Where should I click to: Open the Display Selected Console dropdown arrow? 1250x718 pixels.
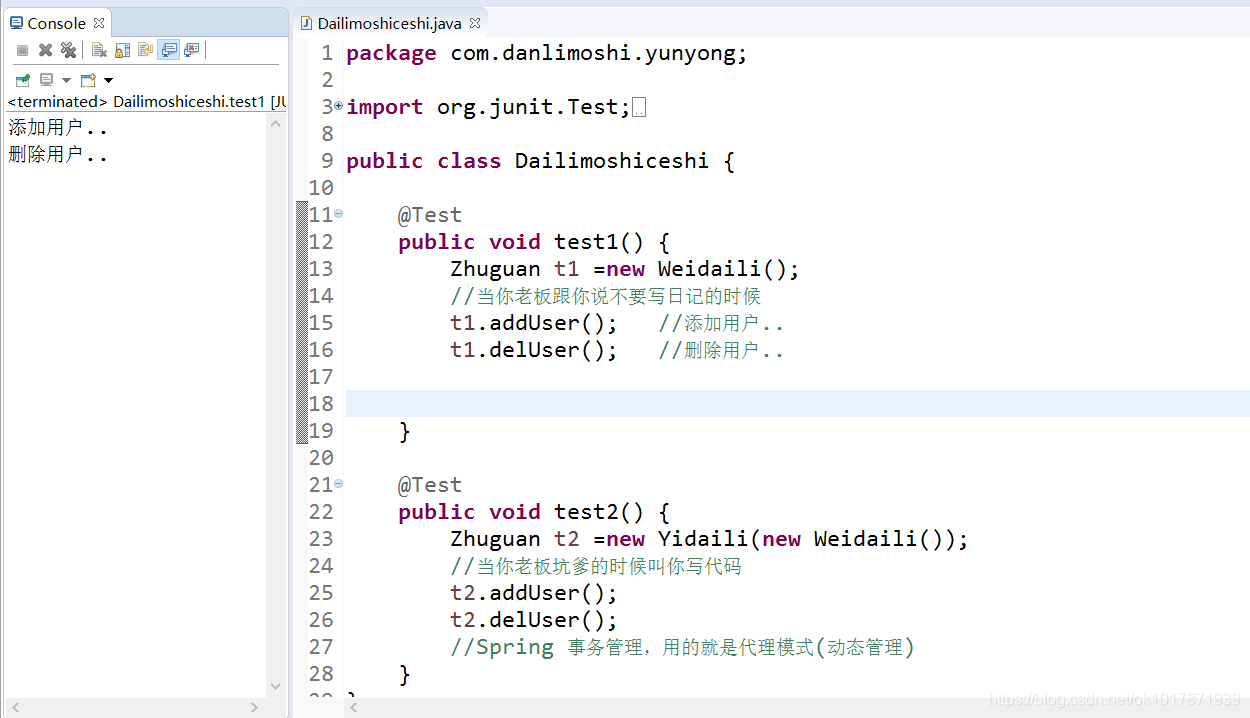coord(66,80)
